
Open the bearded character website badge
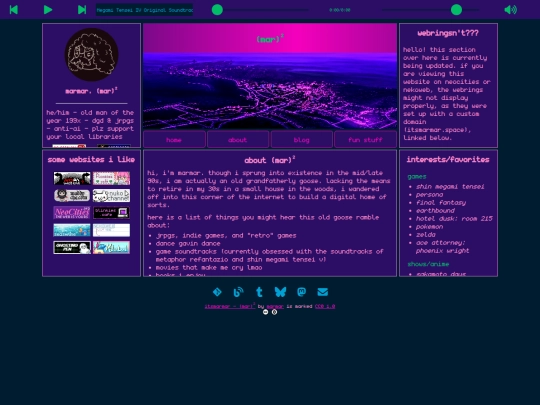[x=72, y=195]
